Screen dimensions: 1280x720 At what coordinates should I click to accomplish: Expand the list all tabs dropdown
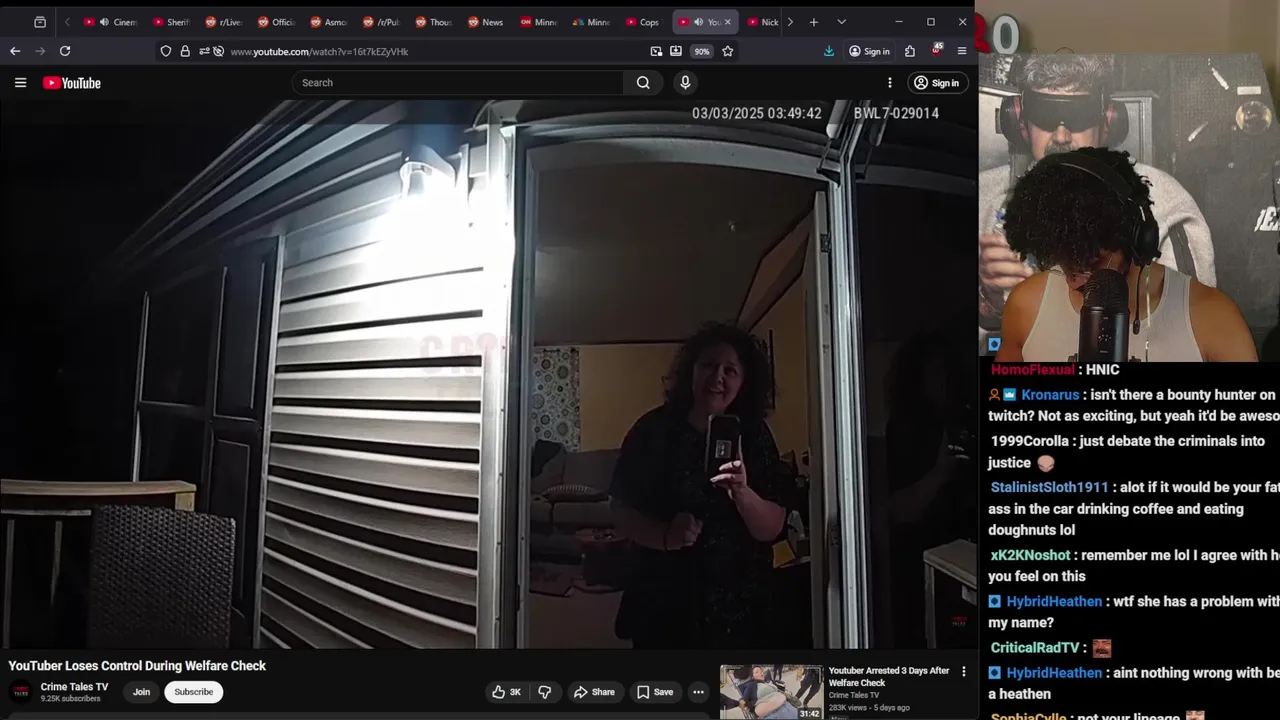841,22
